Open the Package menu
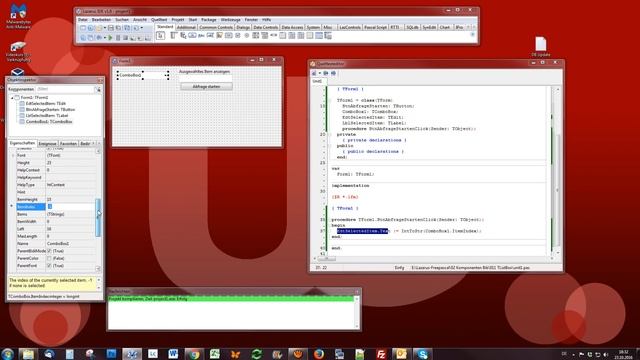 (209, 20)
